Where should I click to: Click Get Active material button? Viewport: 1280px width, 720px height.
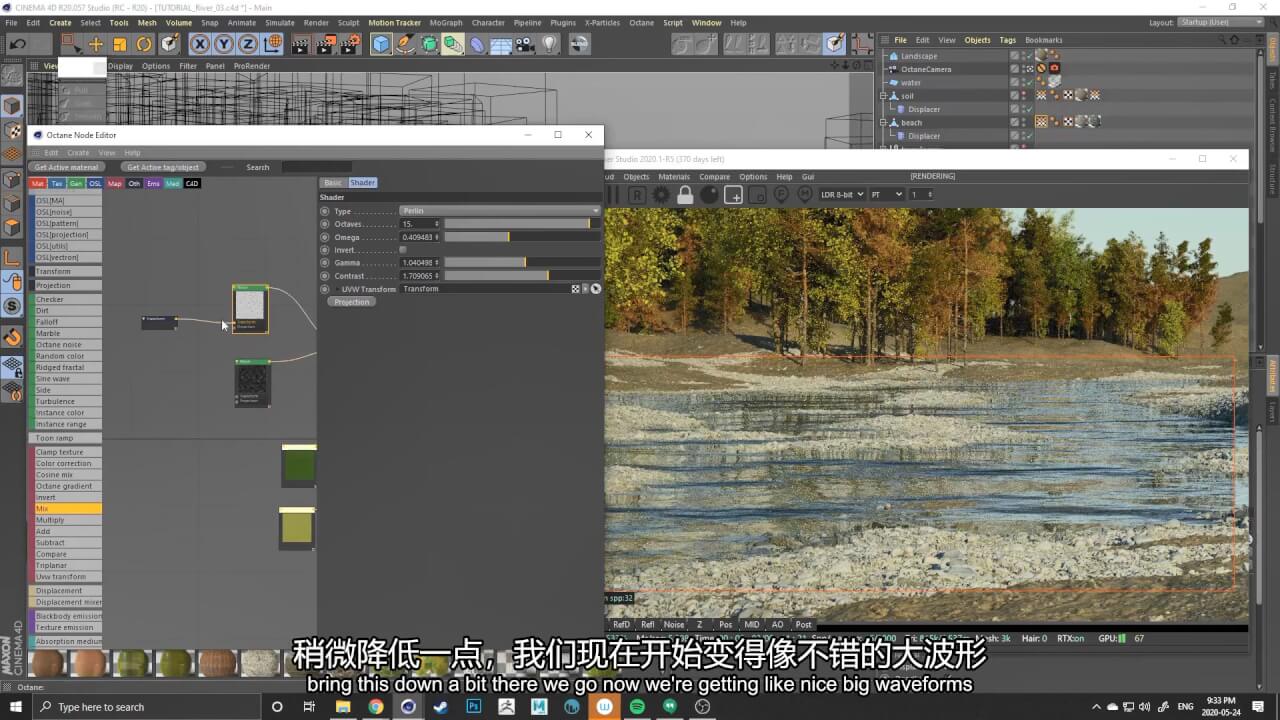[x=67, y=167]
